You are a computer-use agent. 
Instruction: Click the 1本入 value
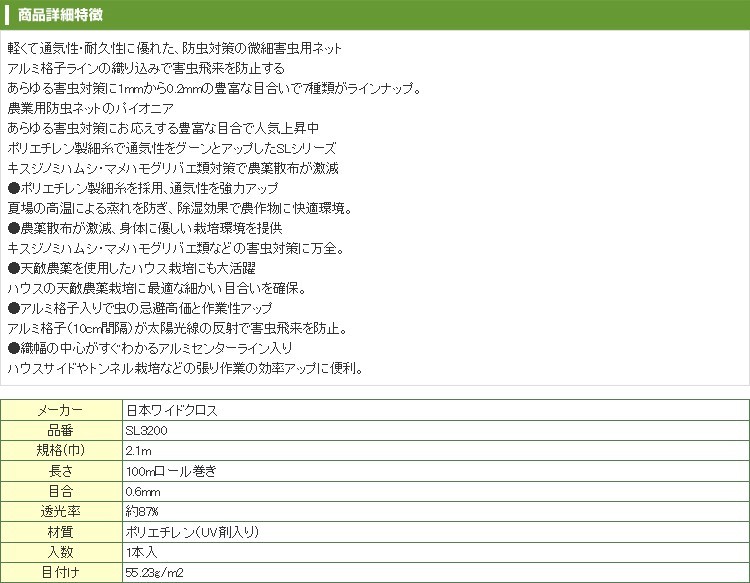click(142, 552)
